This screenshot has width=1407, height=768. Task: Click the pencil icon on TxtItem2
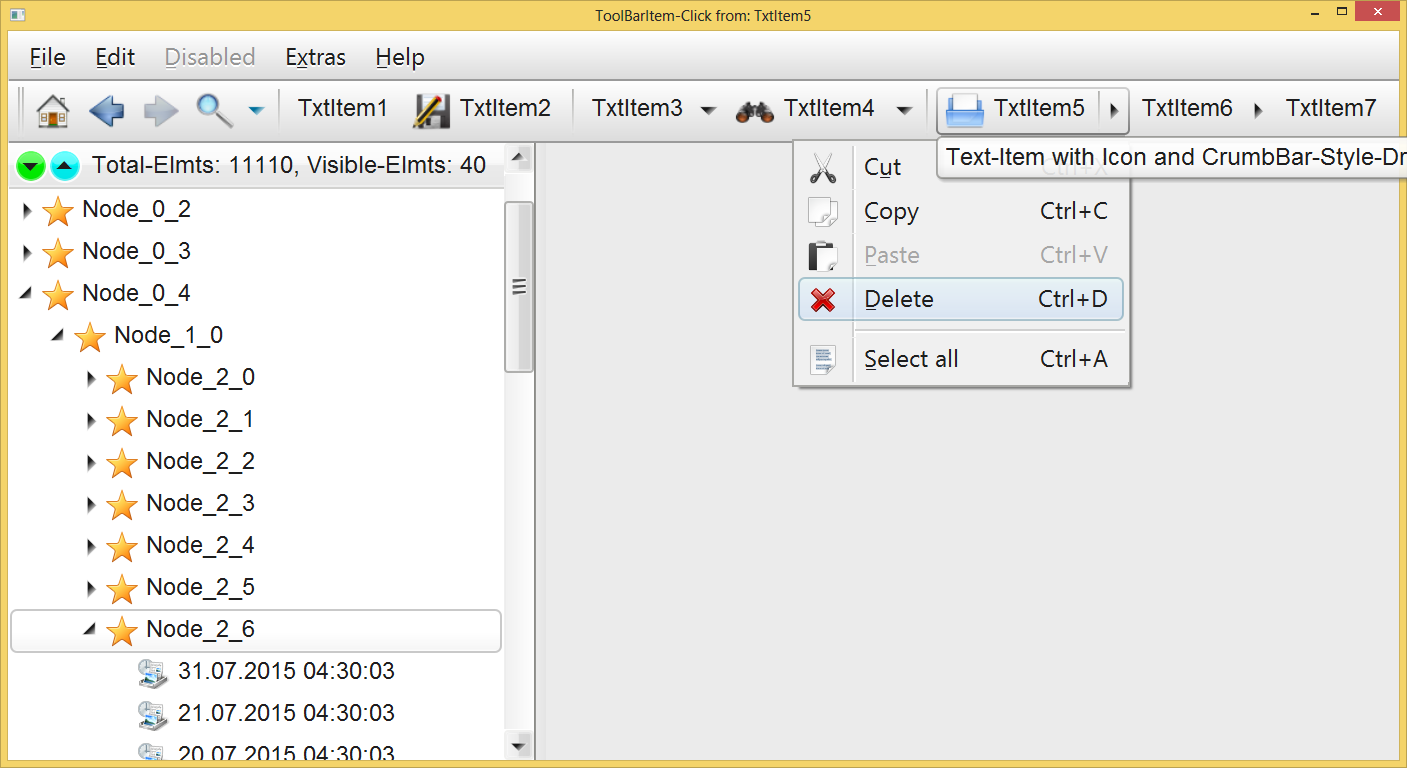pos(431,108)
